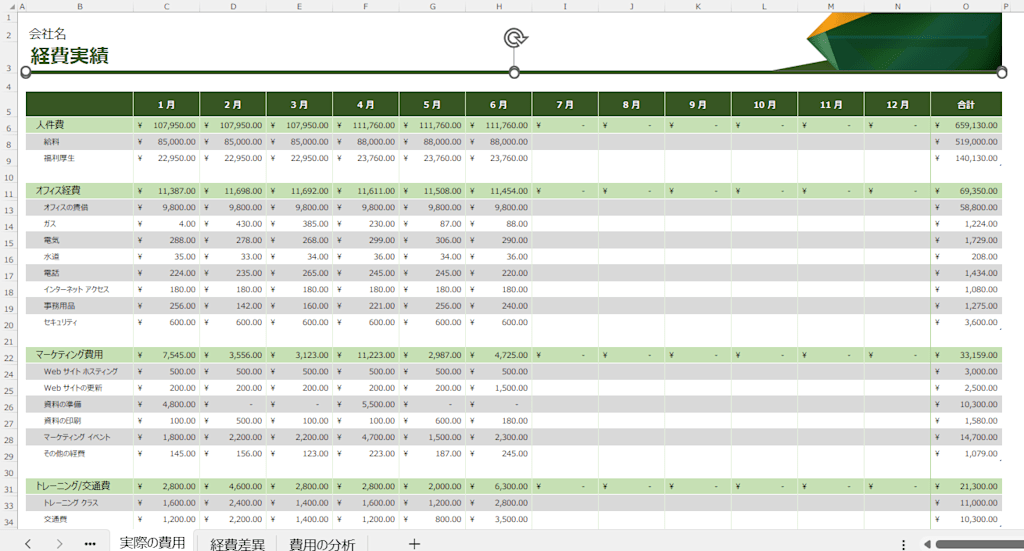1024x551 pixels.
Task: Select the middle resize handle of the line
Action: (515, 72)
